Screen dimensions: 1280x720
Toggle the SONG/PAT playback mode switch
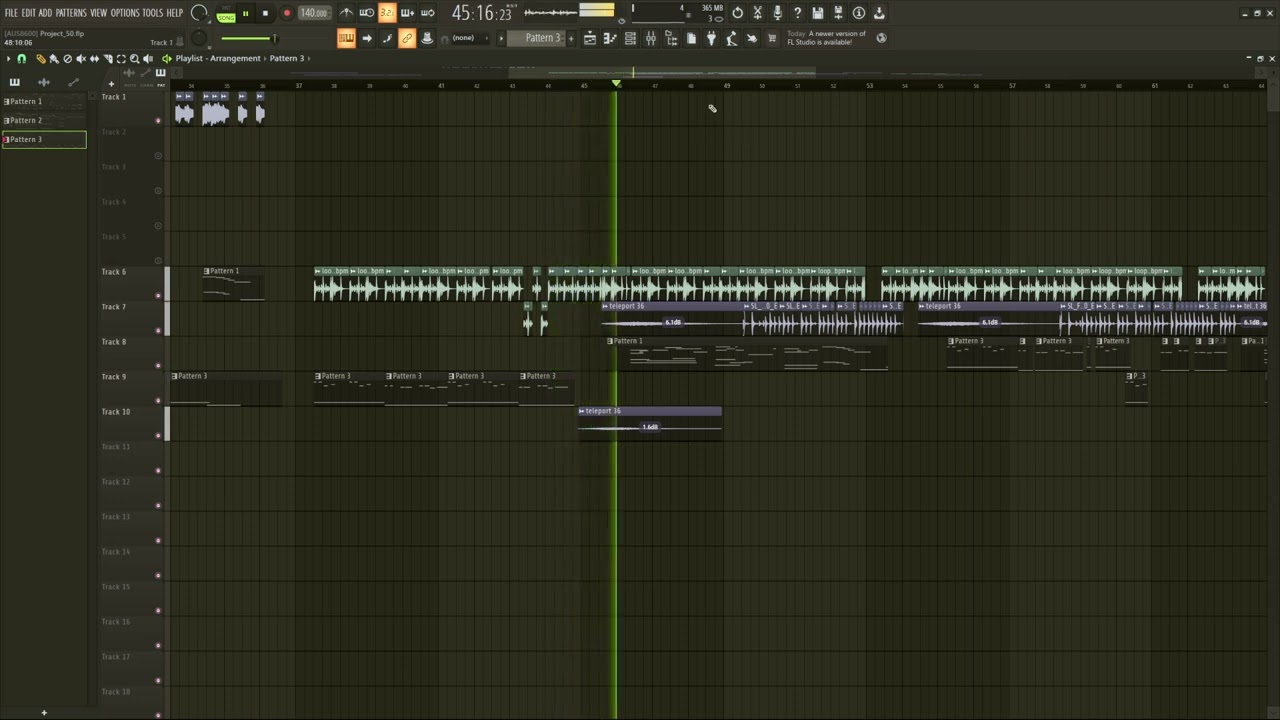tap(226, 14)
